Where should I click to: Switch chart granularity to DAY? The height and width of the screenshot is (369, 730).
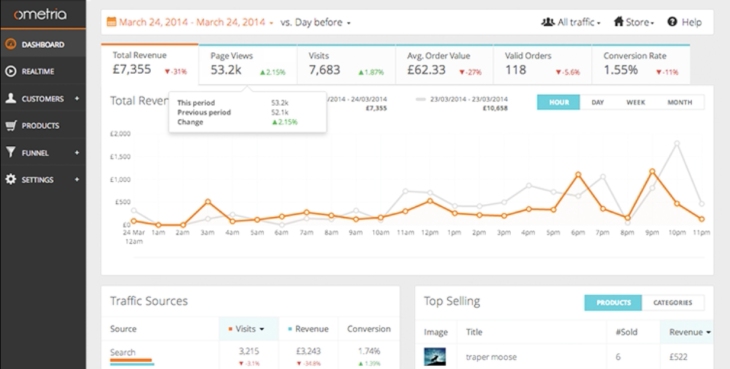[x=598, y=102]
